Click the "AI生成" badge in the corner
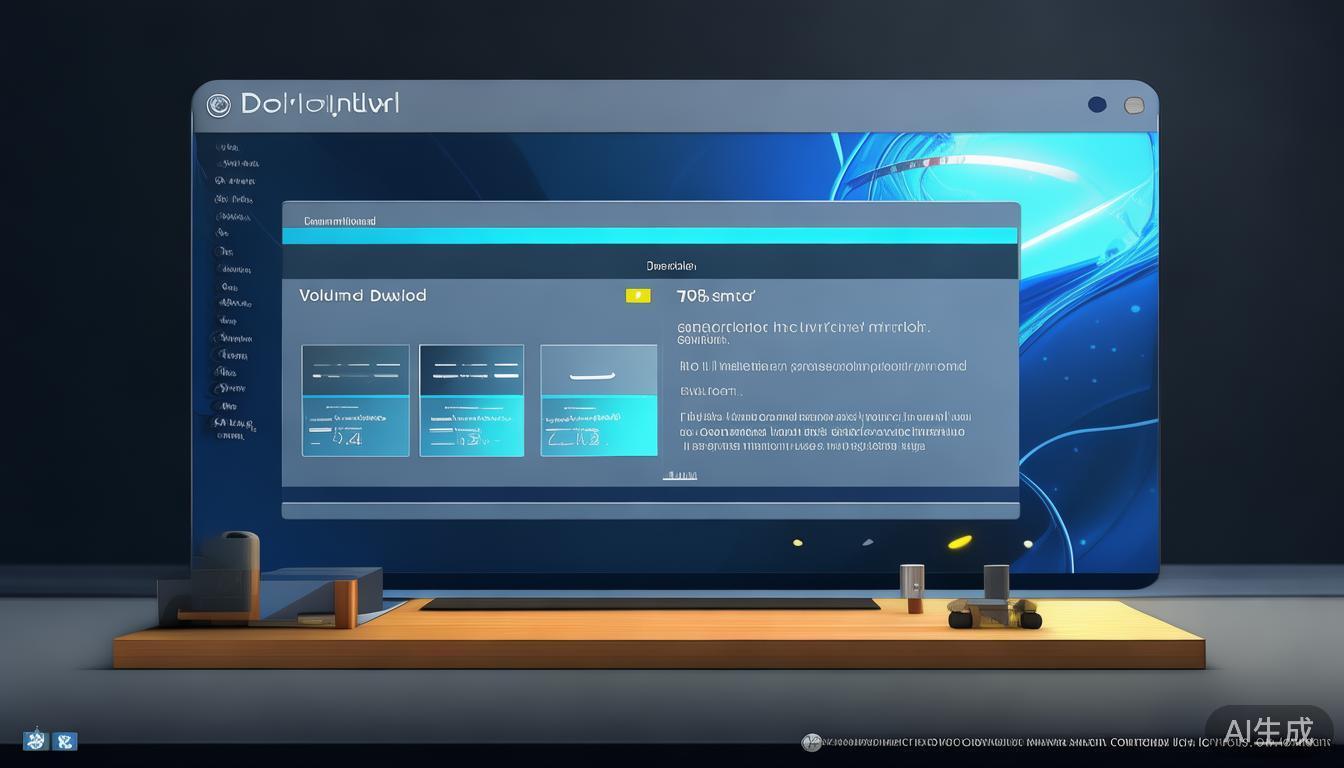 1269,730
